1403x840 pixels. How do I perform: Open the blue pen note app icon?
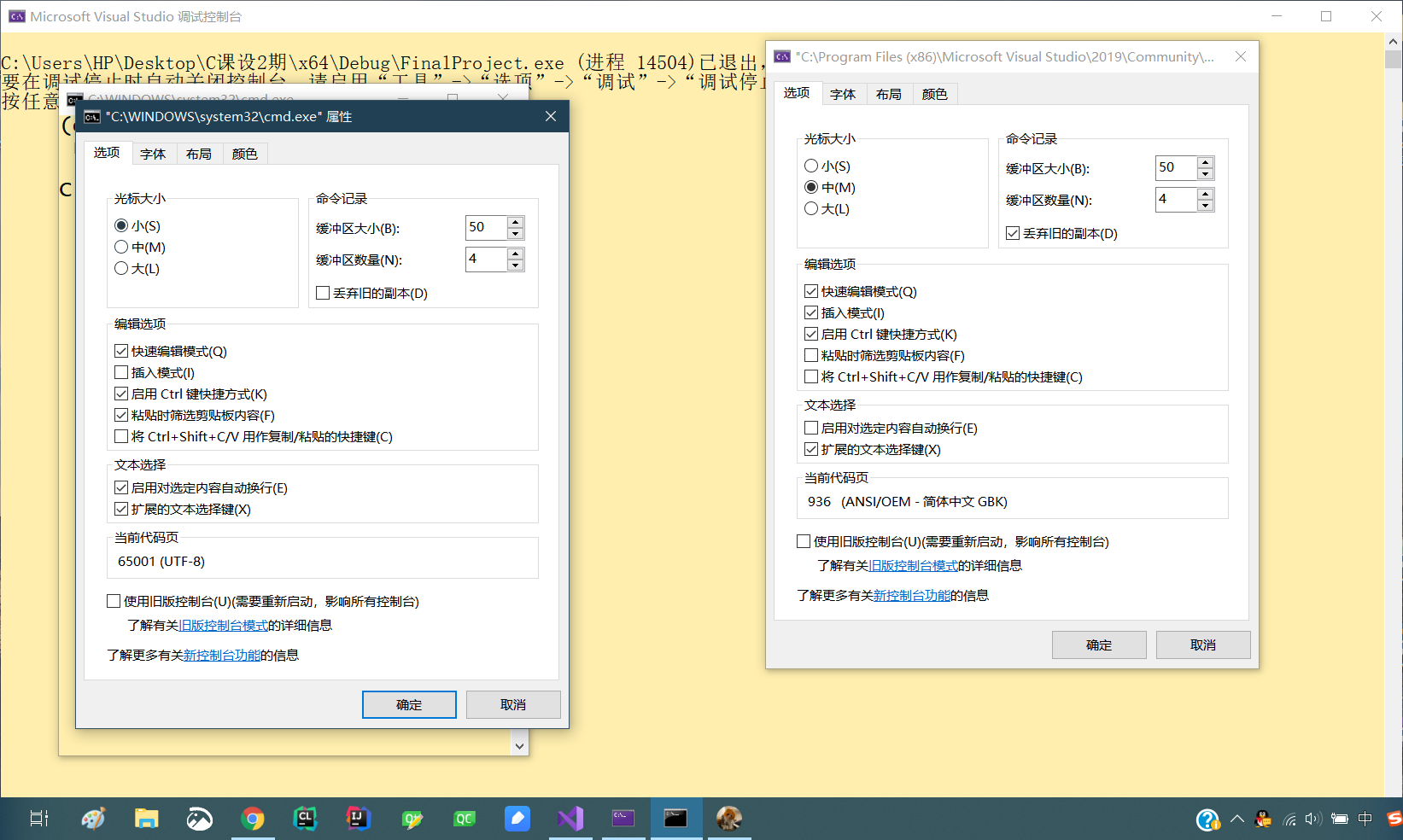(x=517, y=819)
